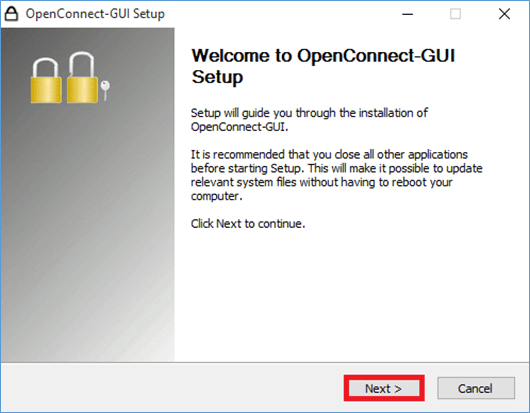Image resolution: width=530 pixels, height=413 pixels.
Task: Cancel the OpenConnect-GUI installation
Action: [476, 388]
